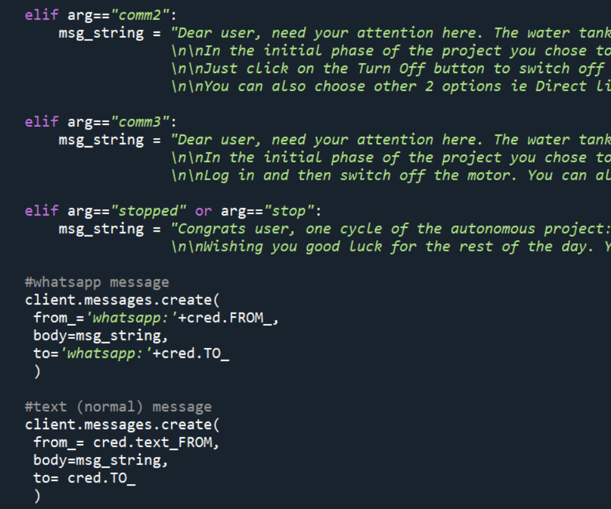This screenshot has width=611, height=509.
Task: Click cred.text_FROM in the second create call
Action: coord(153,443)
